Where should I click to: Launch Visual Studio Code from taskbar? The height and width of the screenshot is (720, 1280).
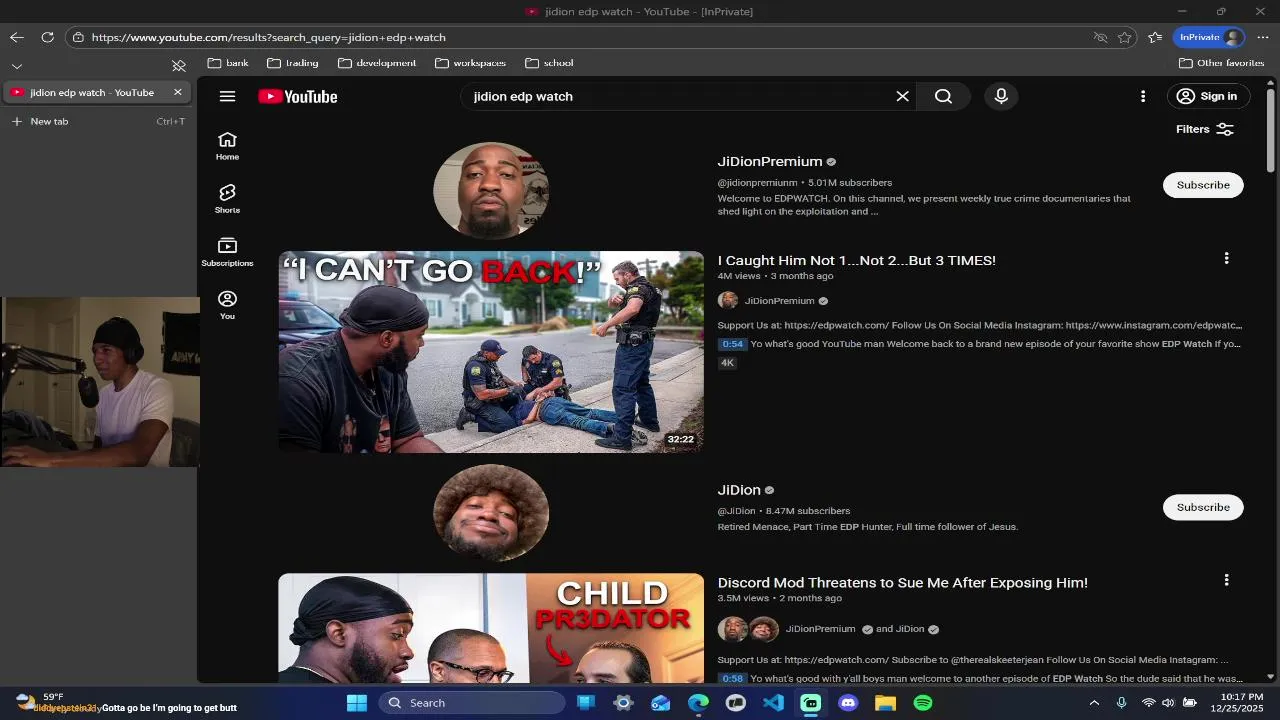pos(773,703)
